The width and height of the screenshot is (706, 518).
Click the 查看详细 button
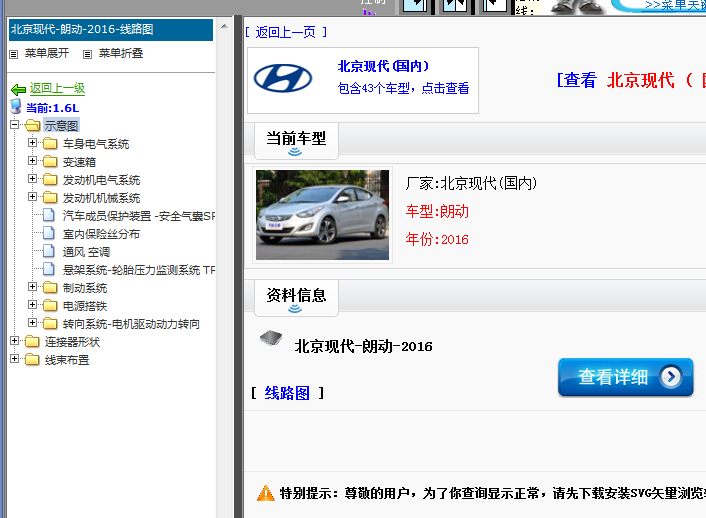(625, 377)
